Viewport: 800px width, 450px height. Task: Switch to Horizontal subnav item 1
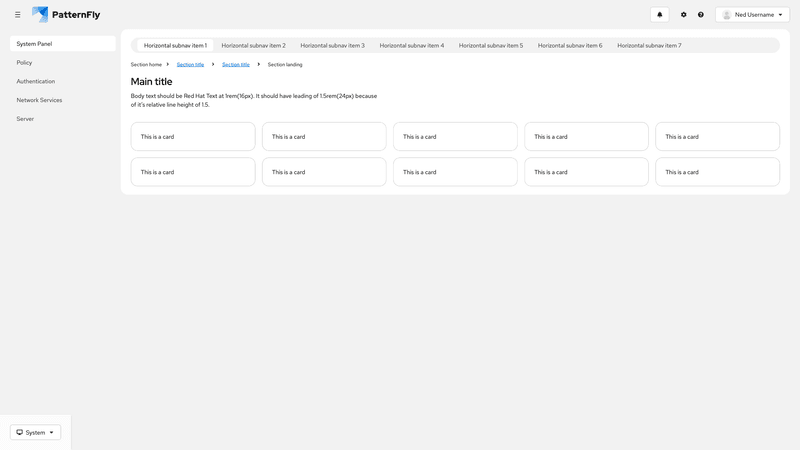click(x=175, y=45)
